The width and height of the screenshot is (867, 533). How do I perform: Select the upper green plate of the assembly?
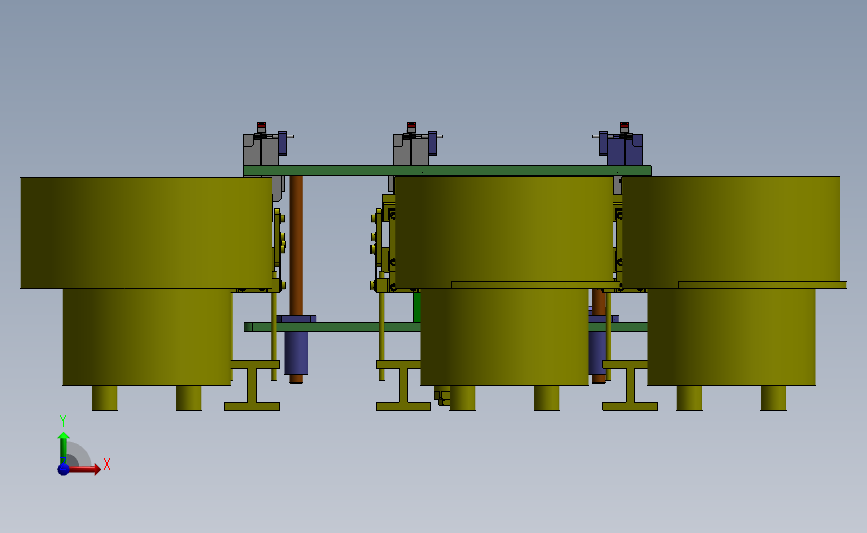(x=447, y=170)
